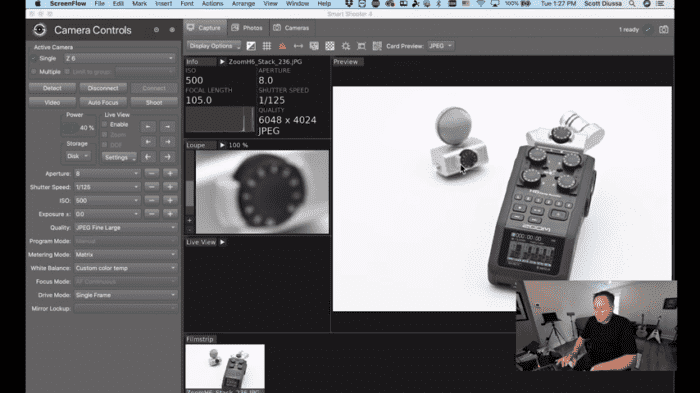This screenshot has width=700, height=393.
Task: Toggle the exposure clipping icon in toolbar
Action: (251, 46)
